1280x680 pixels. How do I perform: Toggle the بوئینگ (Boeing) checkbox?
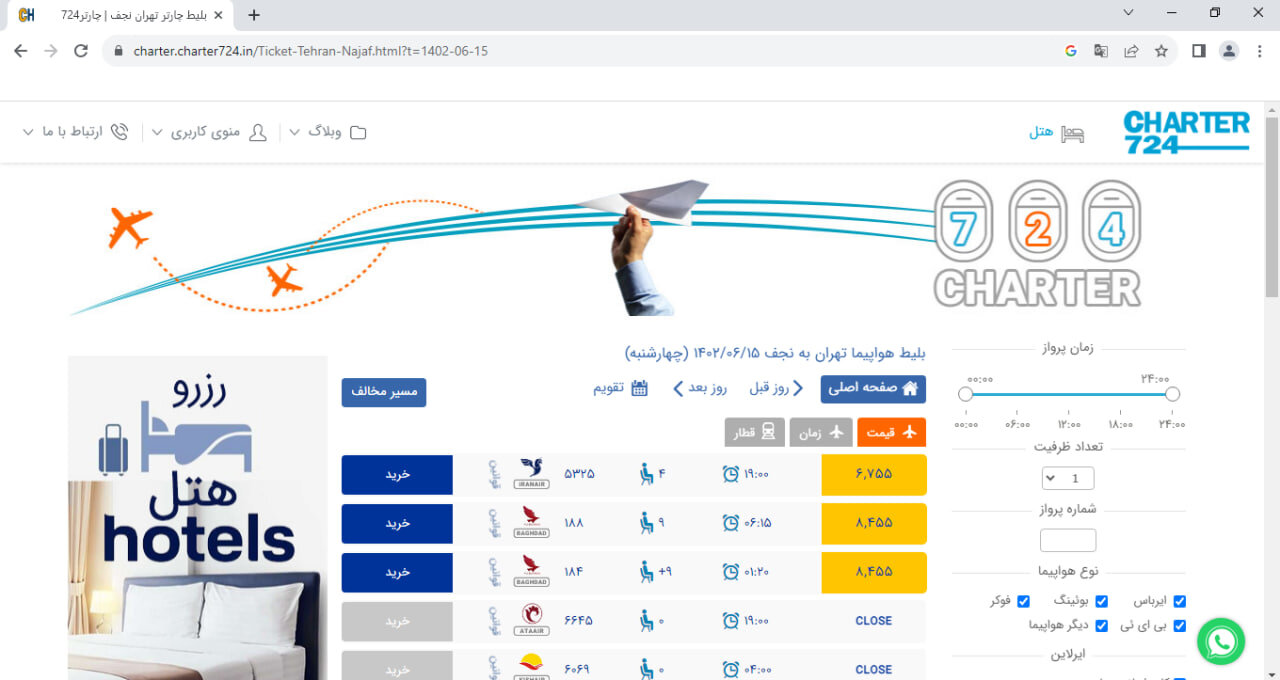coord(1101,601)
